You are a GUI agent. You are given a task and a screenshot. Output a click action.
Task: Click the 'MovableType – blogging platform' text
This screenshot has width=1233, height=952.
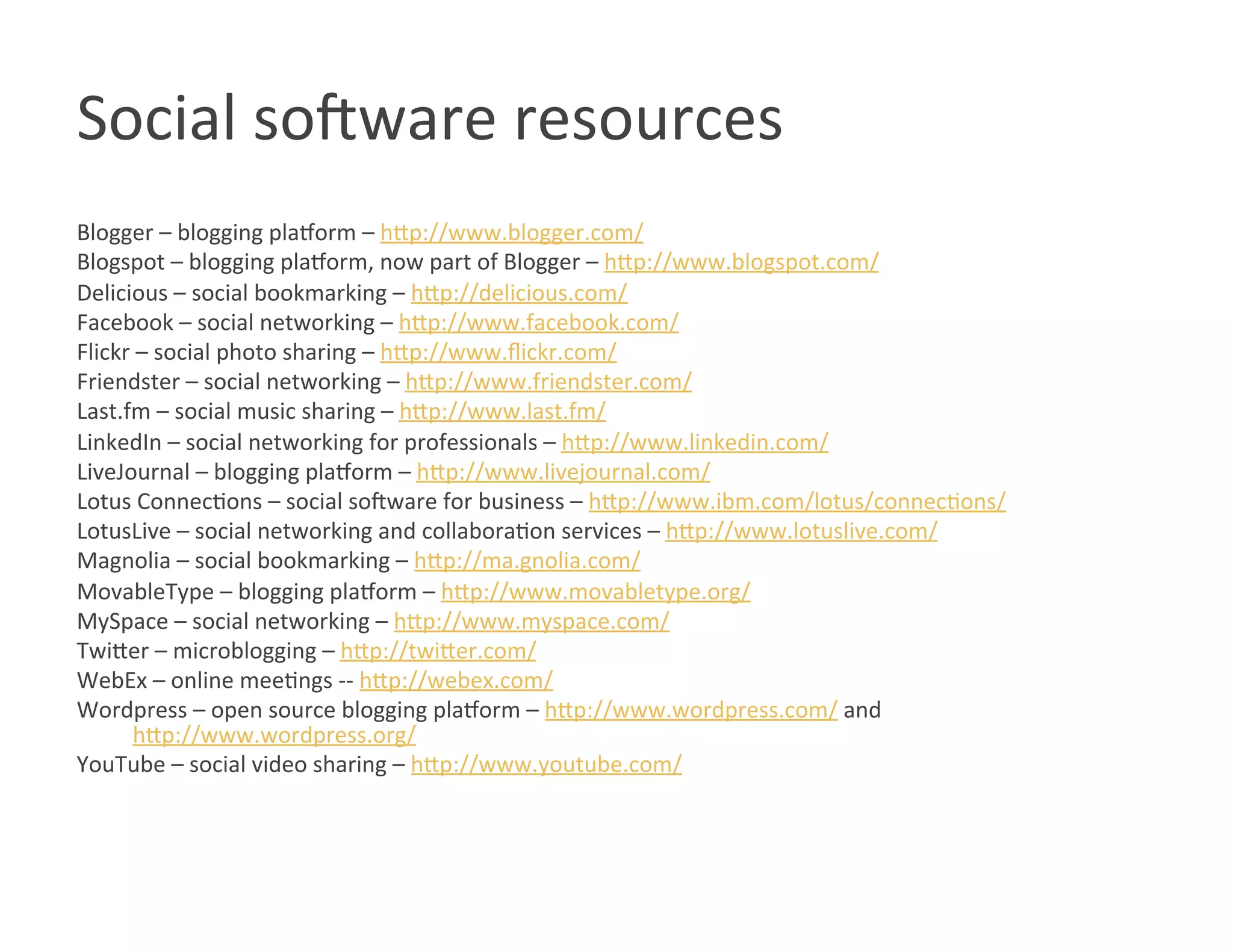tap(247, 592)
